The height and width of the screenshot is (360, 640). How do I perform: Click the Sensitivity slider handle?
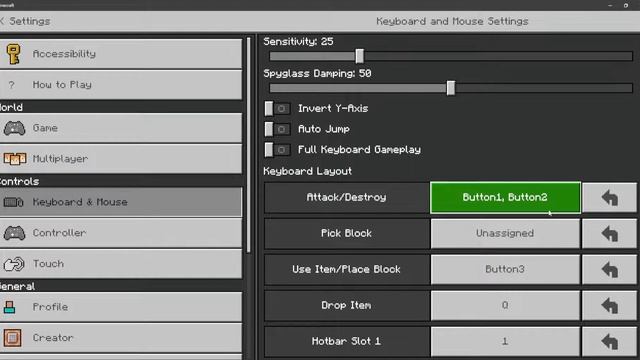[360, 56]
